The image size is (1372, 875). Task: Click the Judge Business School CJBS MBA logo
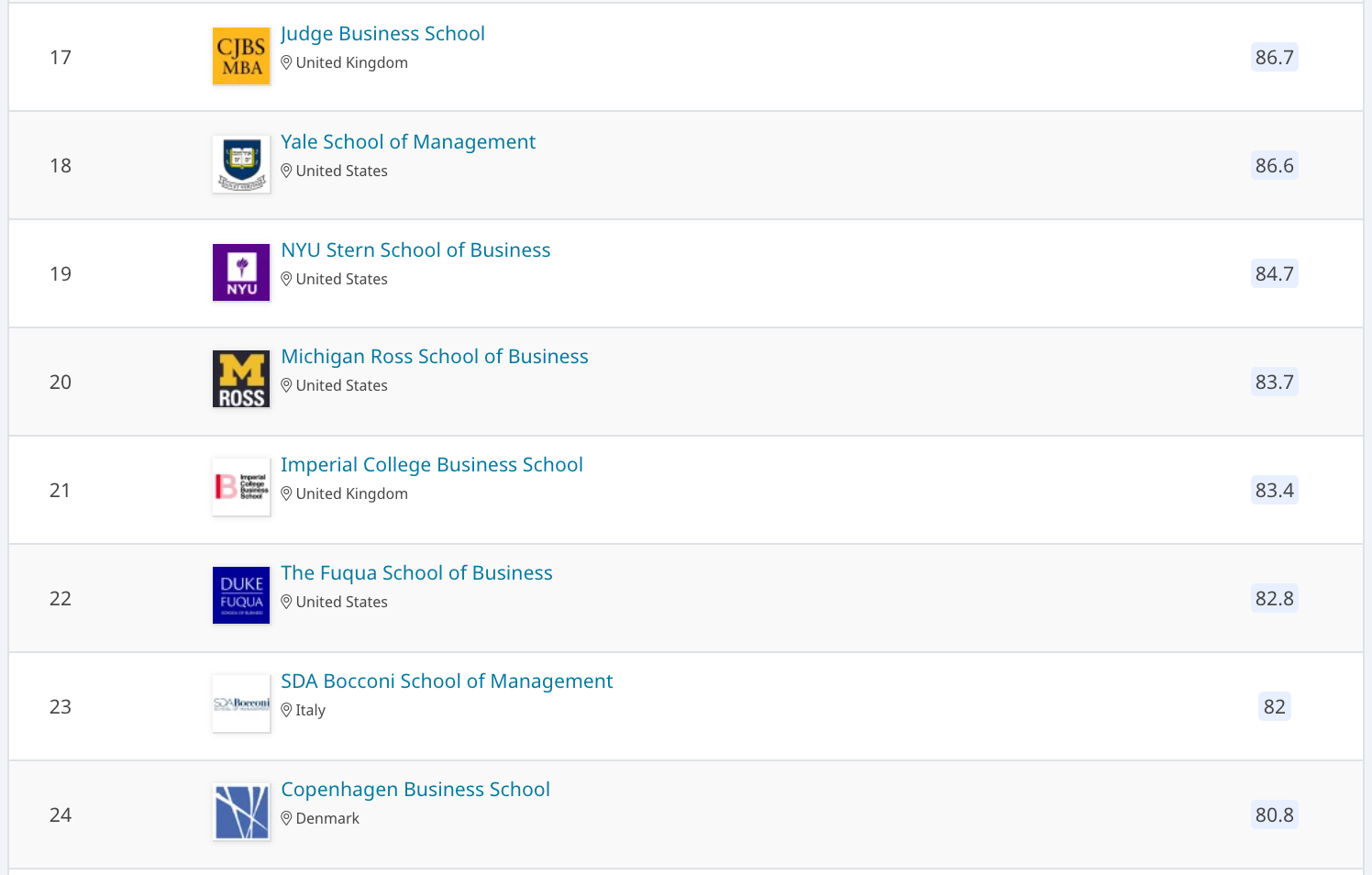click(x=241, y=56)
